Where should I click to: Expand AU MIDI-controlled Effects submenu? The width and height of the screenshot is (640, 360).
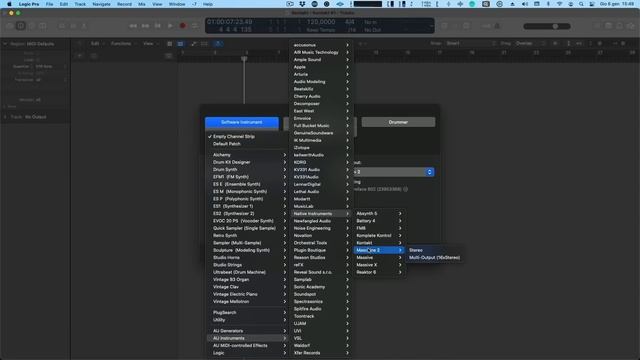246,345
